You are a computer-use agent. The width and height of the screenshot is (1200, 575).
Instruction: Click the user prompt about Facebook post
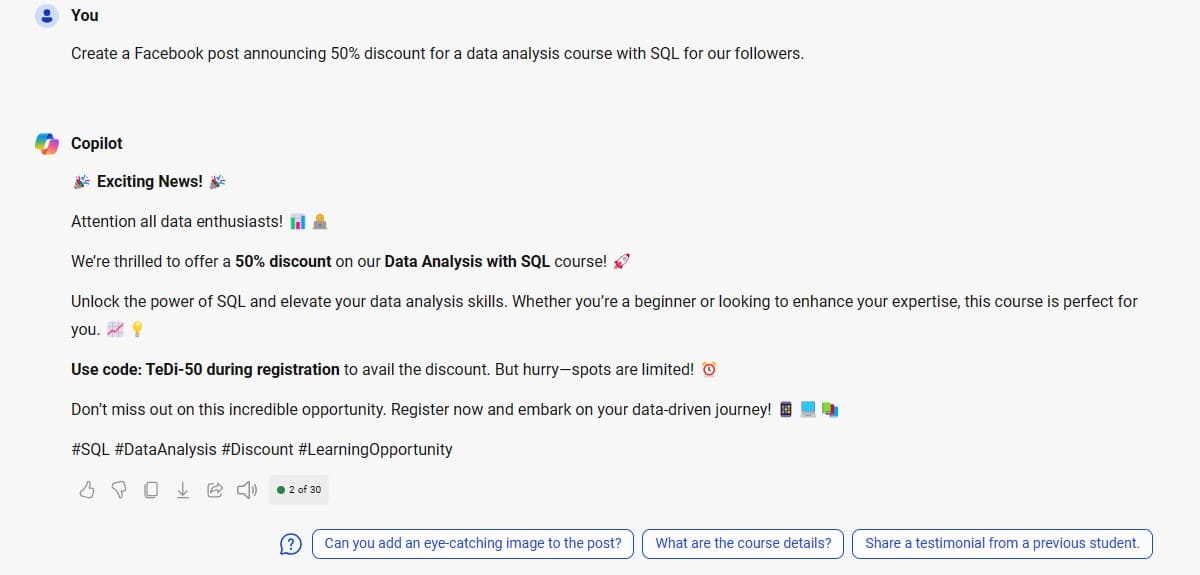click(437, 54)
